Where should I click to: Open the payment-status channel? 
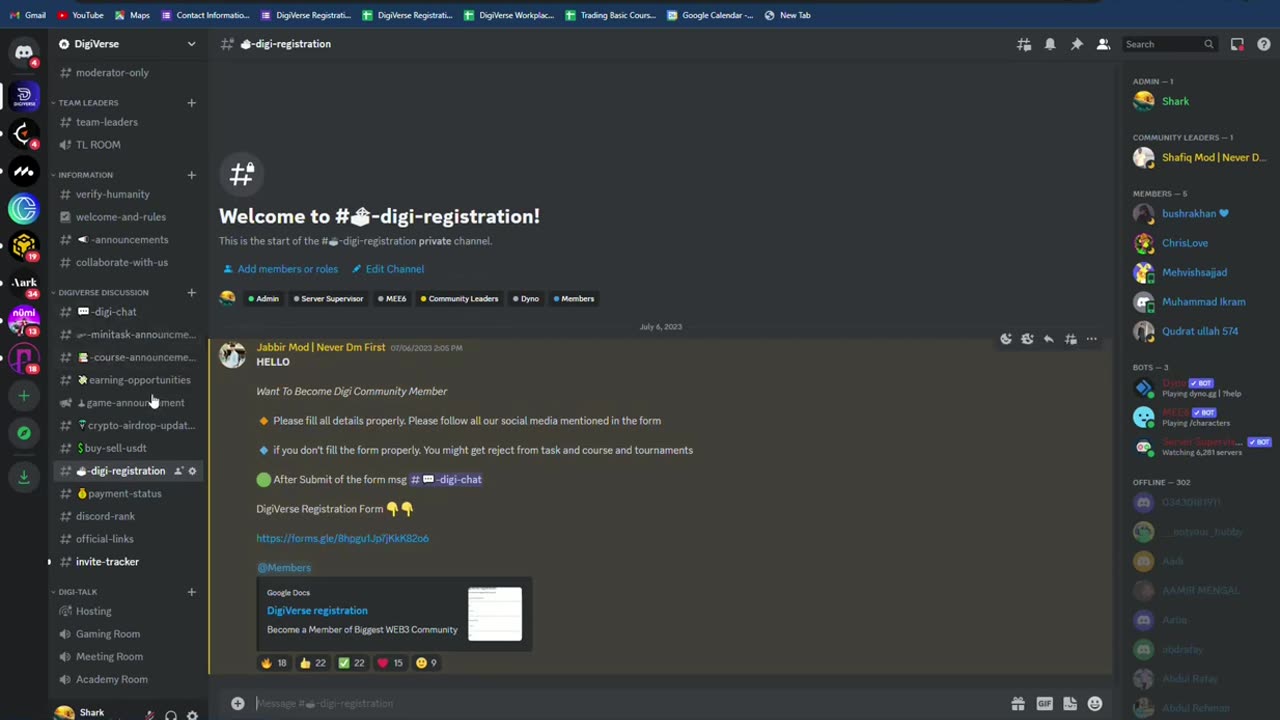[x=128, y=493]
